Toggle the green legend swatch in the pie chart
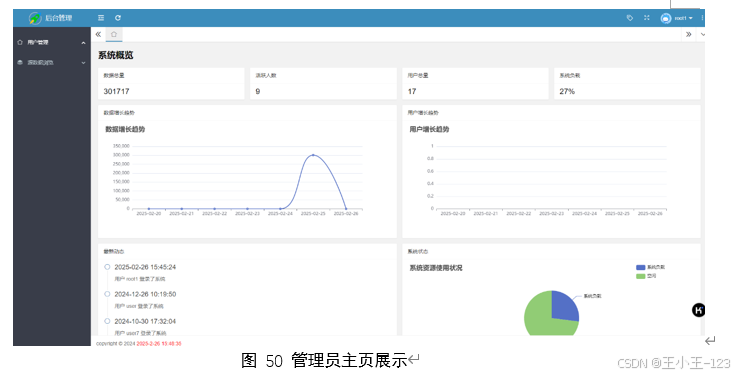This screenshot has width=742, height=376. 641,276
